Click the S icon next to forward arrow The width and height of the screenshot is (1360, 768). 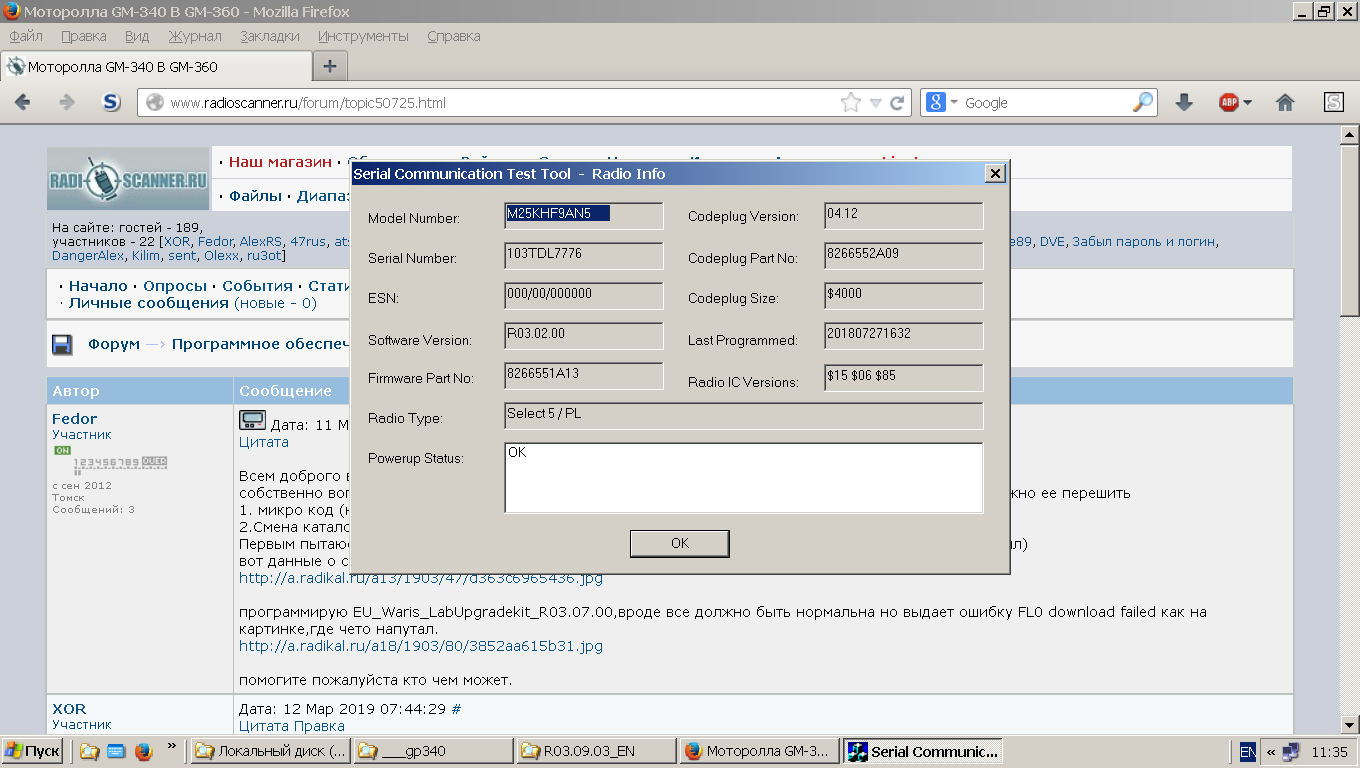[112, 102]
